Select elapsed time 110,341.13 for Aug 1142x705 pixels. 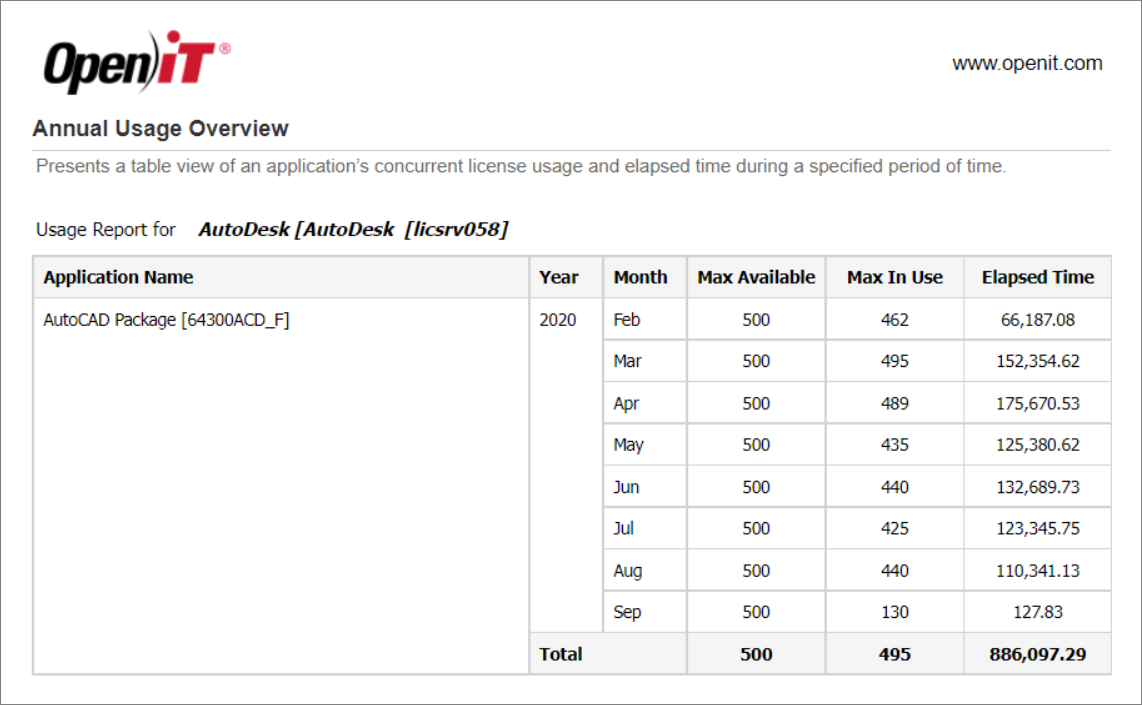(x=1038, y=570)
